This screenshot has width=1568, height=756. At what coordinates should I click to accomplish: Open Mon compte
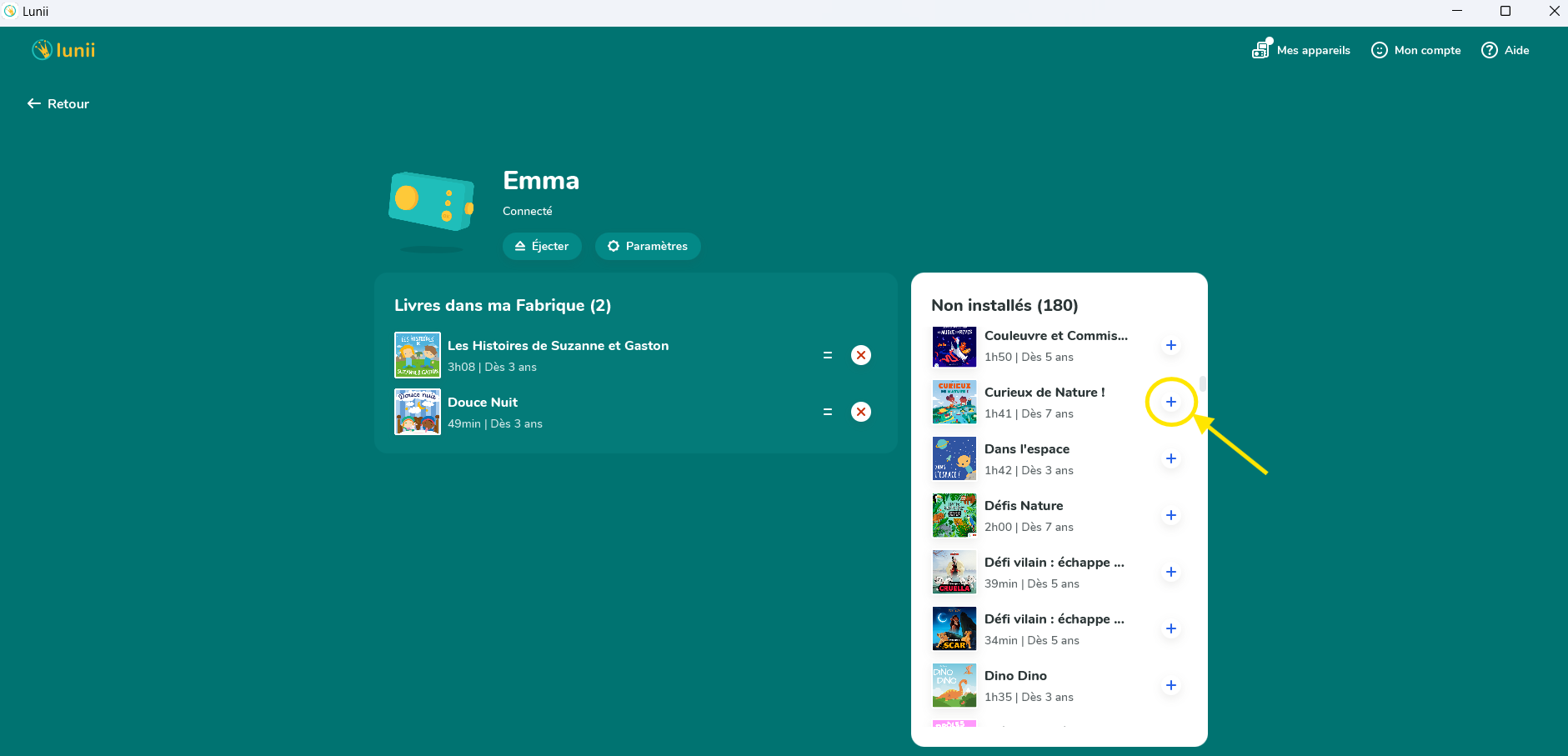pos(1415,50)
